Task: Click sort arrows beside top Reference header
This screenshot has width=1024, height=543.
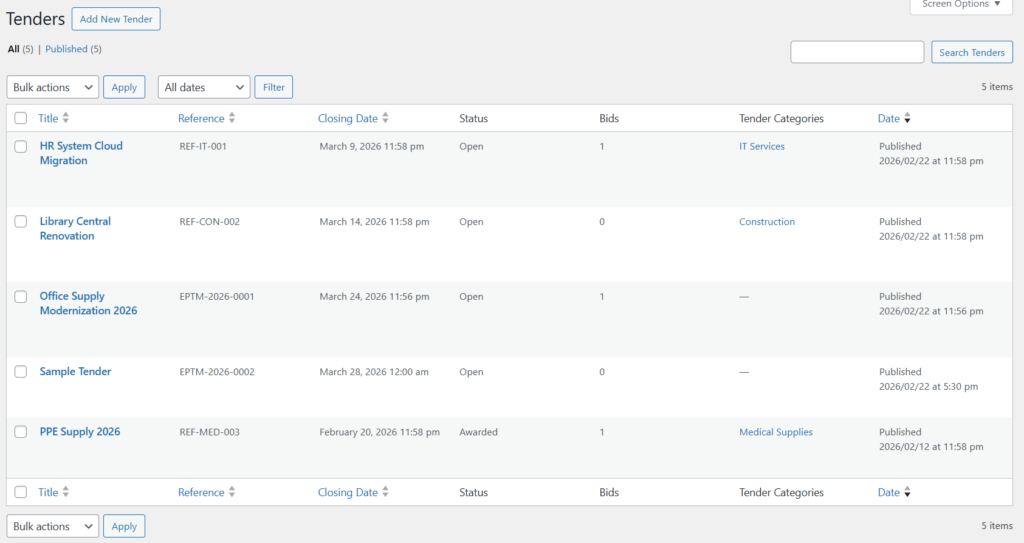Action: [232, 118]
